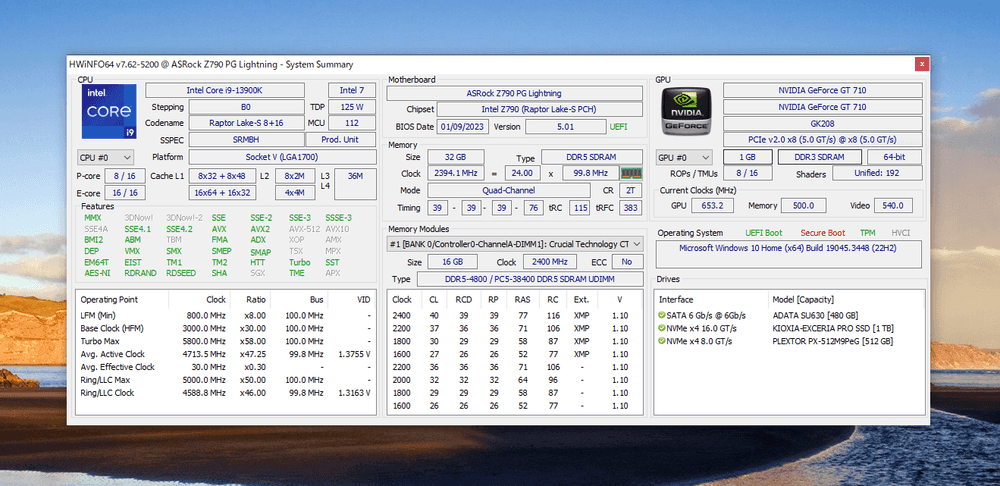Click the 125 W TDP value
The height and width of the screenshot is (486, 1000).
coord(352,107)
